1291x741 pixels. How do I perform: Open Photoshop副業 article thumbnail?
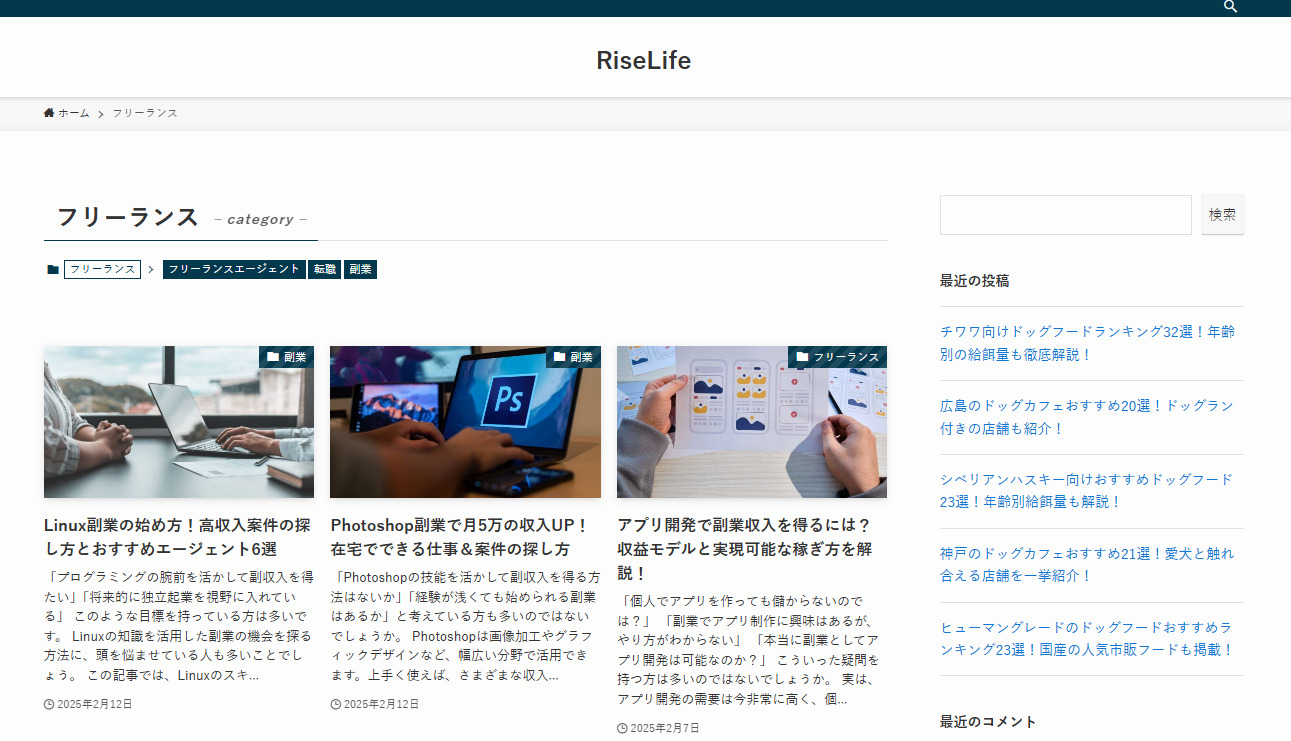coord(466,422)
